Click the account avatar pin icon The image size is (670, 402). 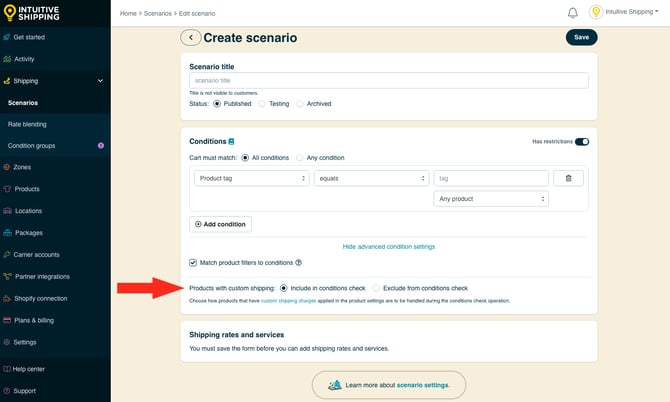point(596,12)
